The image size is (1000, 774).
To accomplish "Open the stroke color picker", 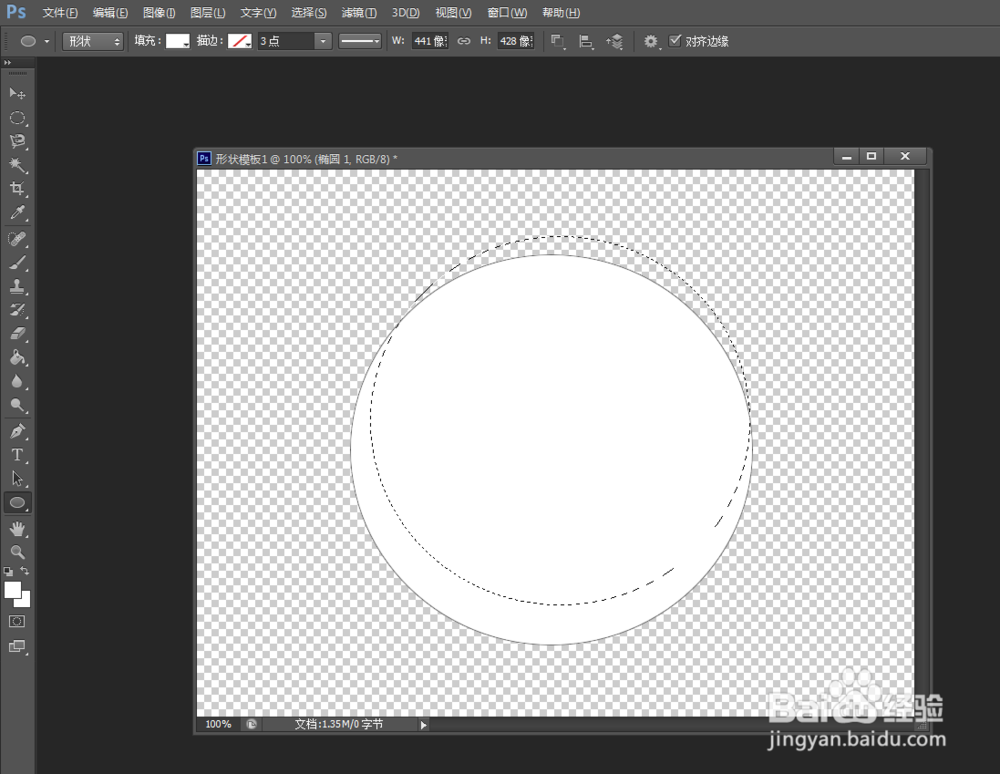I will (240, 41).
